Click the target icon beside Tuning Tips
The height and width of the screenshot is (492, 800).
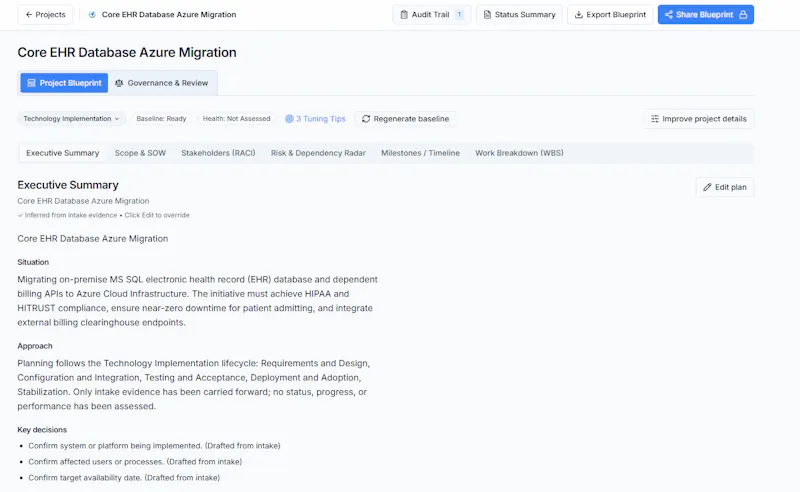tap(289, 119)
